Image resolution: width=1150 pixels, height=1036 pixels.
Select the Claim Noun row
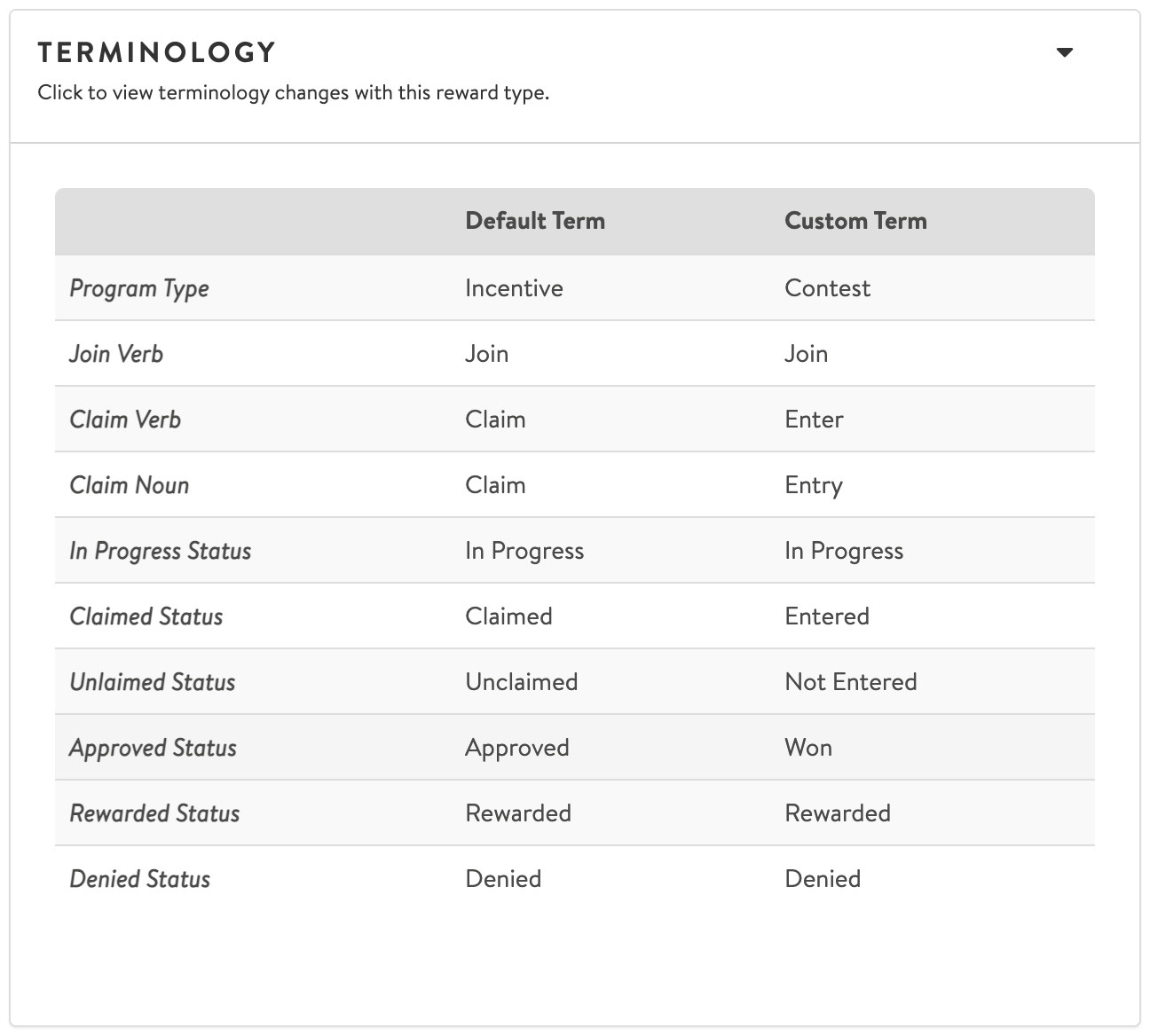[130, 484]
